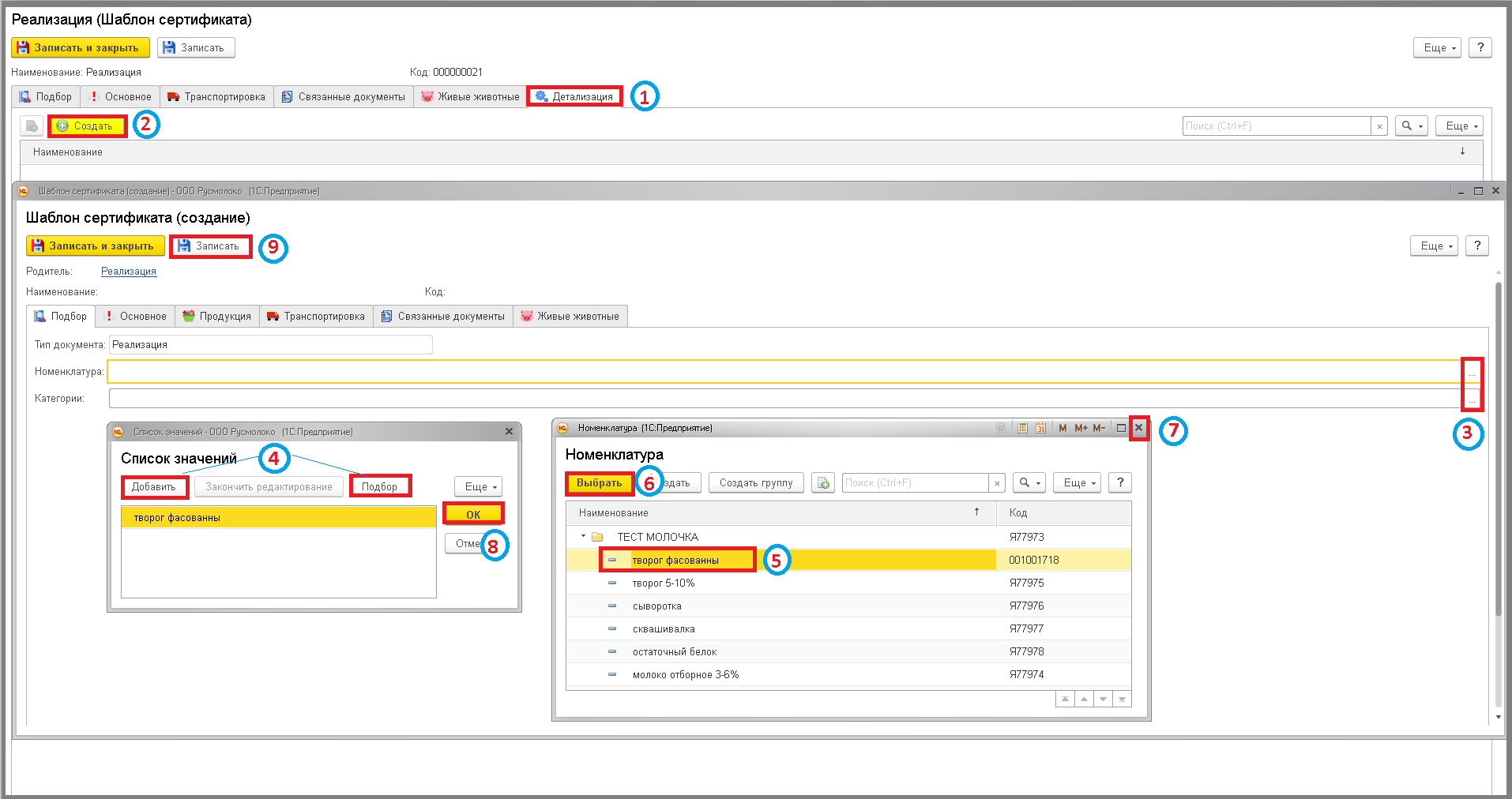Open calculator icon in Номенклатура title bar

click(x=1022, y=428)
